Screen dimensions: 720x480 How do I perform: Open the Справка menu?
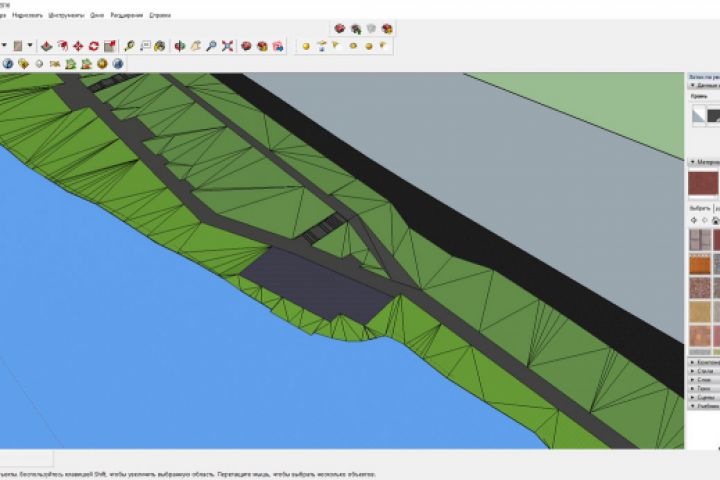[x=160, y=15]
